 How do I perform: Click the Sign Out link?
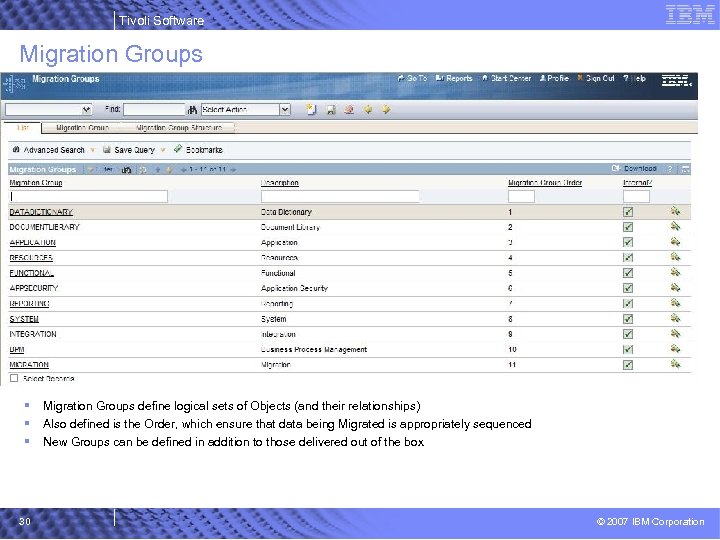596,79
